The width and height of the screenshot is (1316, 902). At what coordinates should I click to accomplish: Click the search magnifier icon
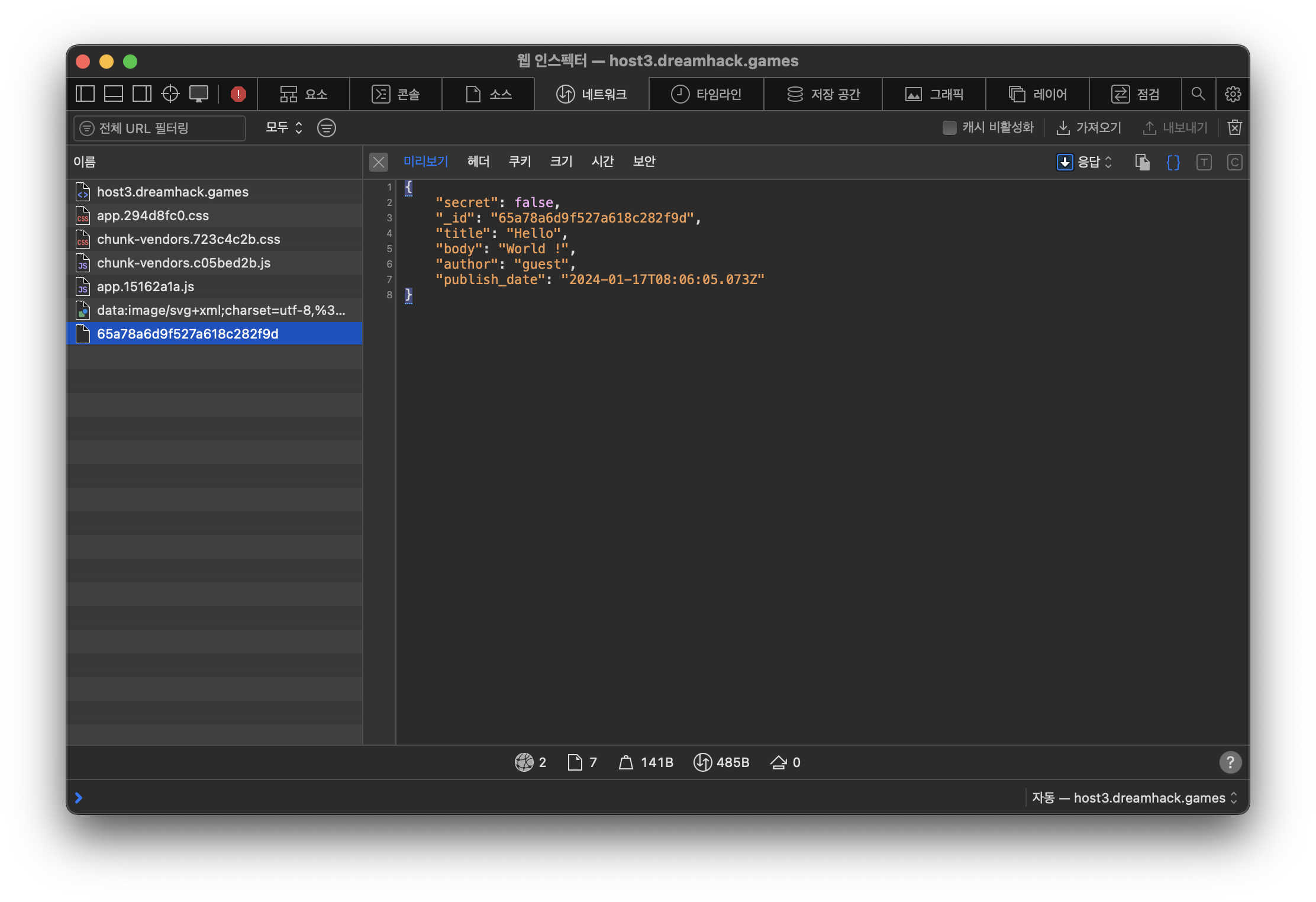[x=1198, y=94]
